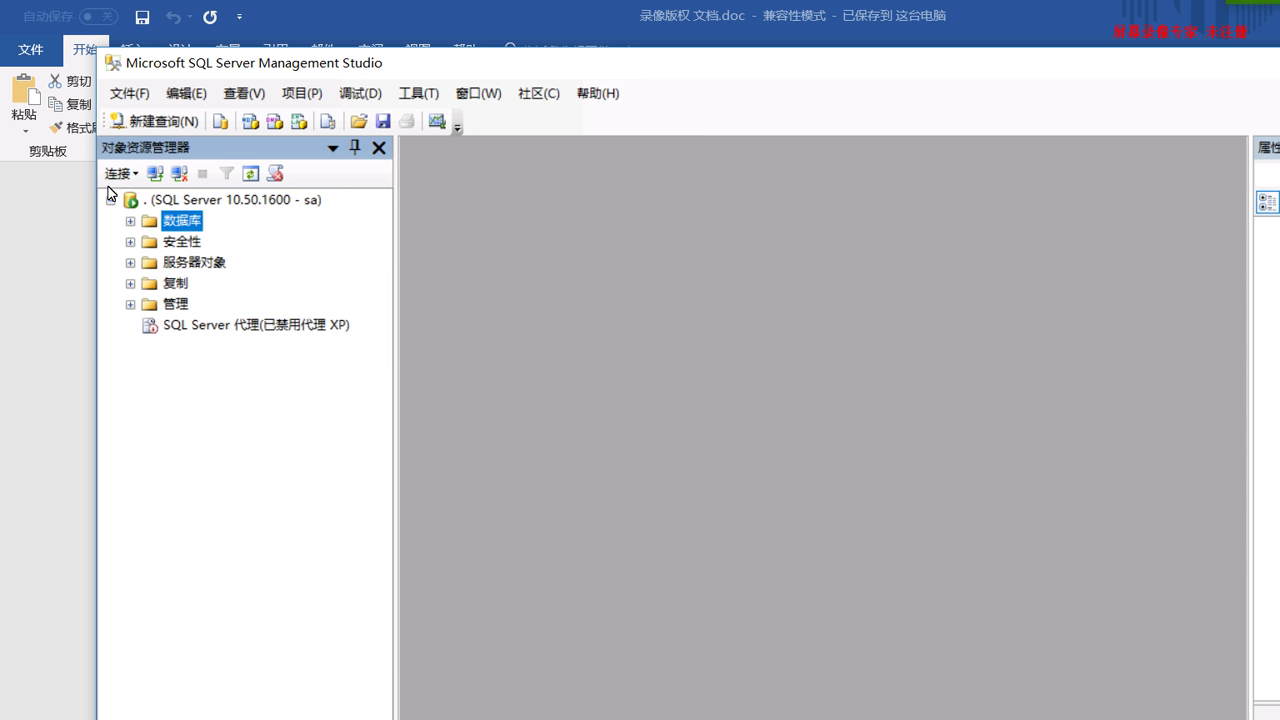Select the 安全性 tree item
Viewport: 1280px width, 720px height.
(182, 242)
